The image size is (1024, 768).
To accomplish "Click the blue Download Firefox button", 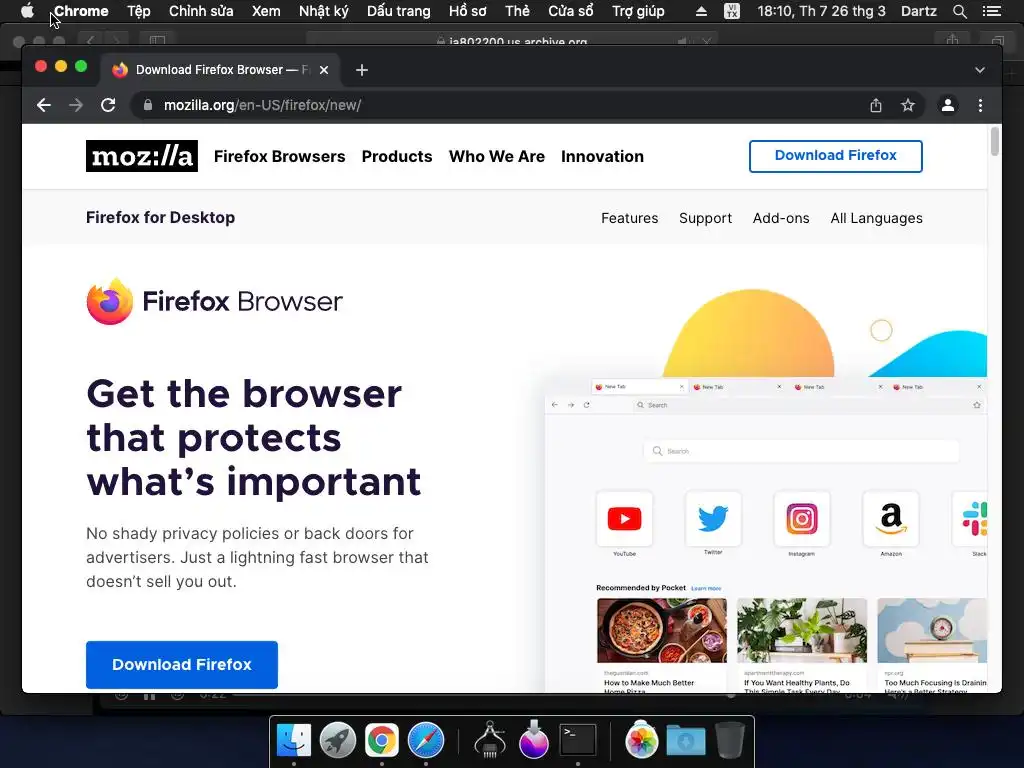I will coord(182,664).
